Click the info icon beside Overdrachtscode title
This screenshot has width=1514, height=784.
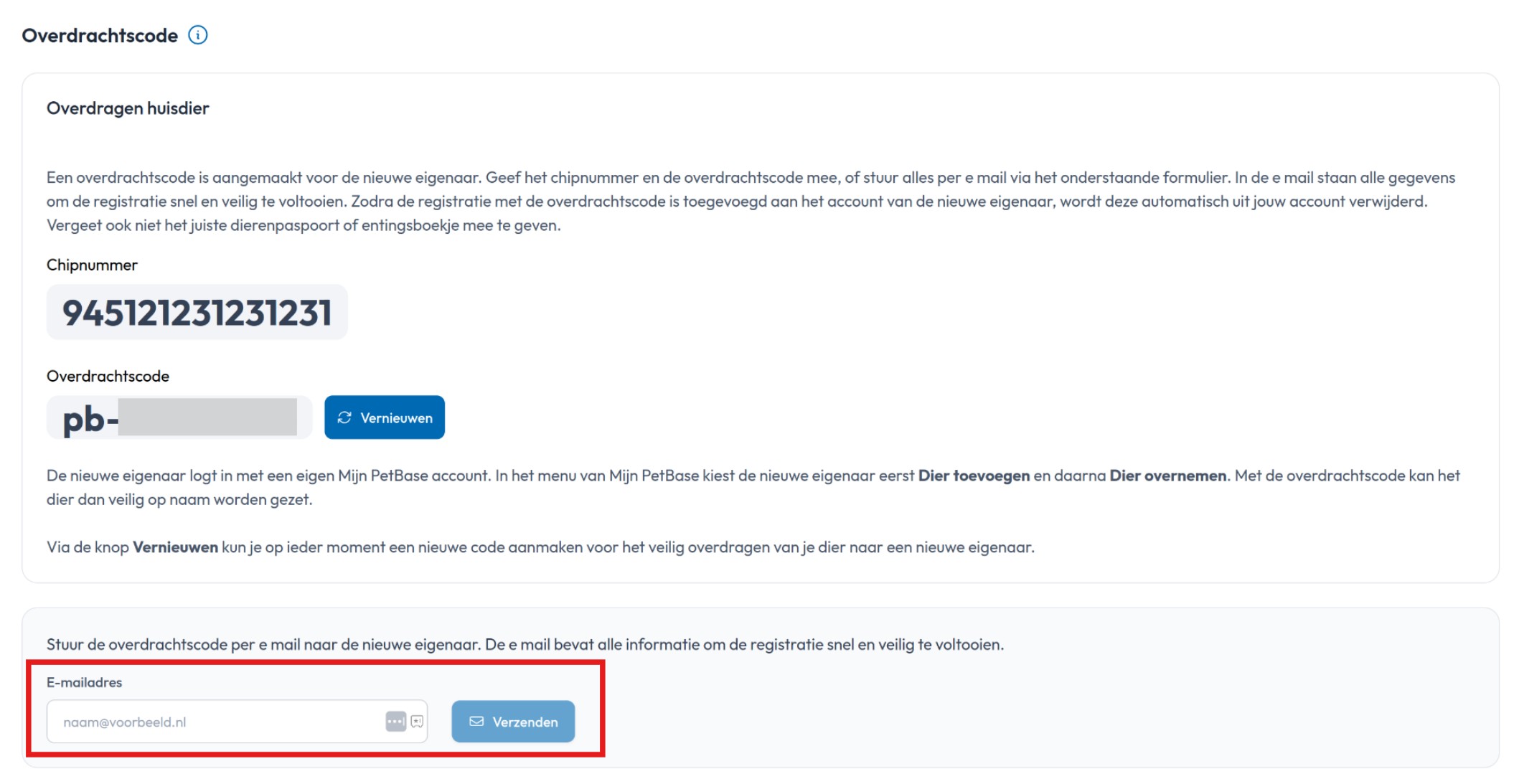198,35
